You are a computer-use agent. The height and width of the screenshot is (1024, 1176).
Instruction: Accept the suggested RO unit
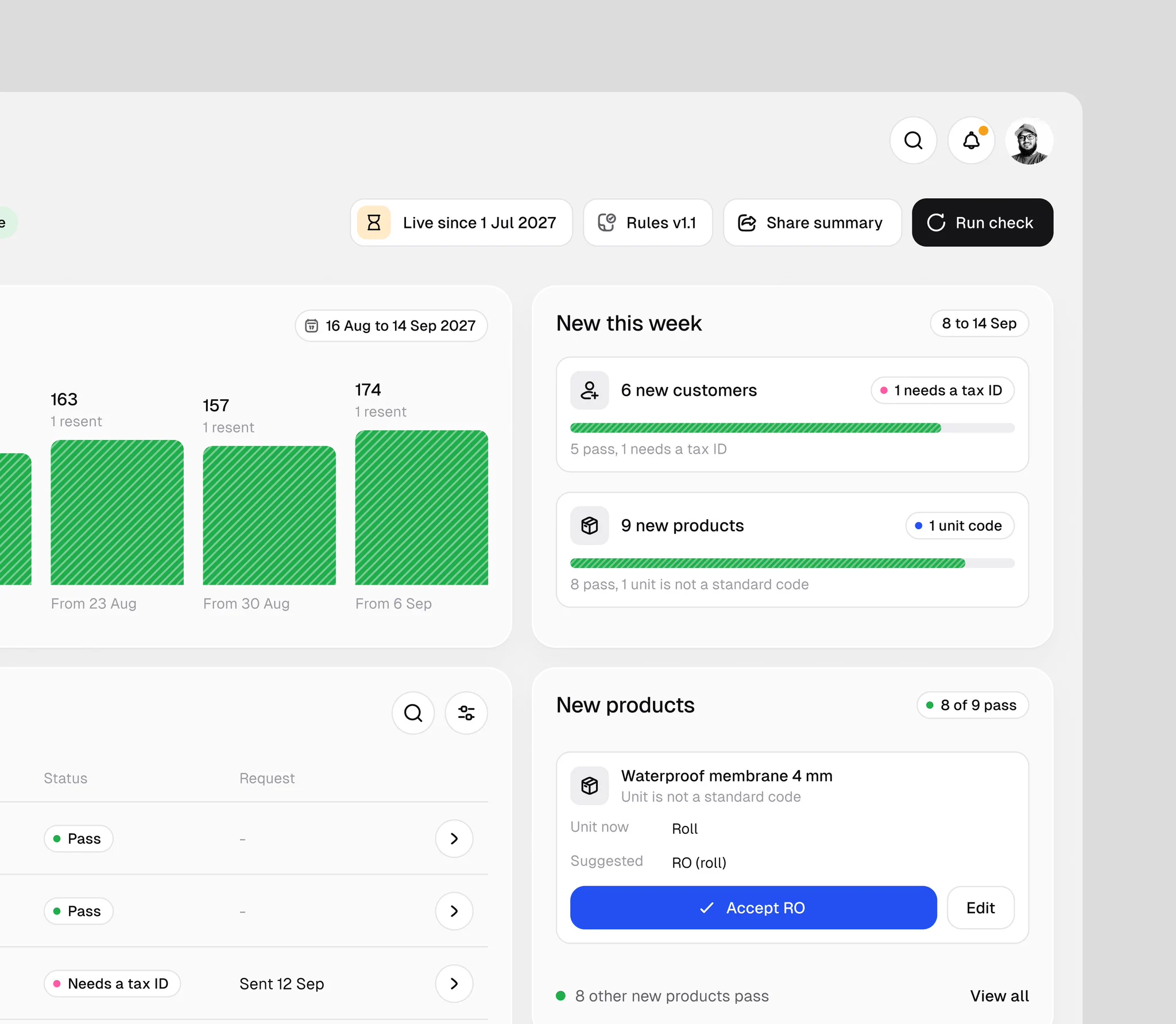[x=753, y=908]
